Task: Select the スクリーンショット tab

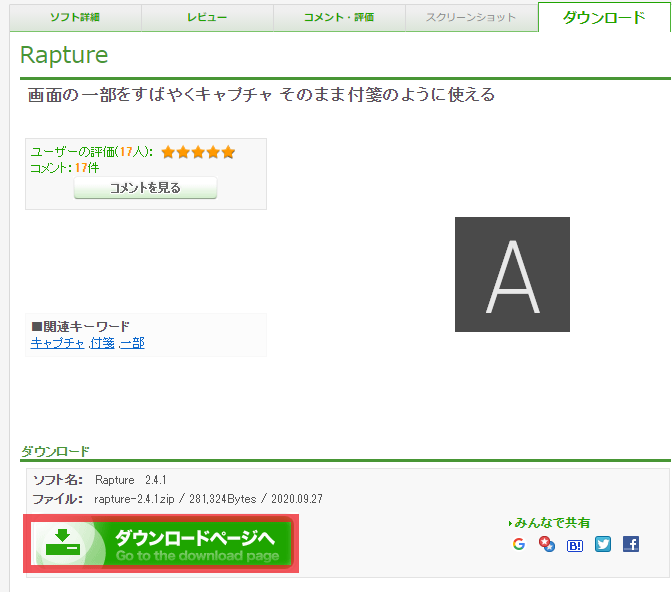Action: click(471, 18)
